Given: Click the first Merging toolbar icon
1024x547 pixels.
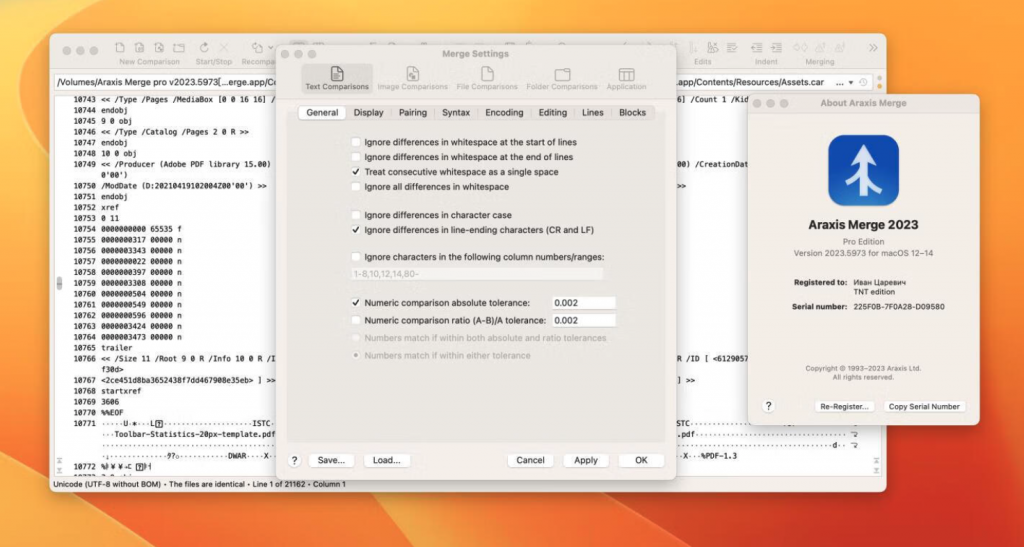Looking at the screenshot, I should 800,48.
